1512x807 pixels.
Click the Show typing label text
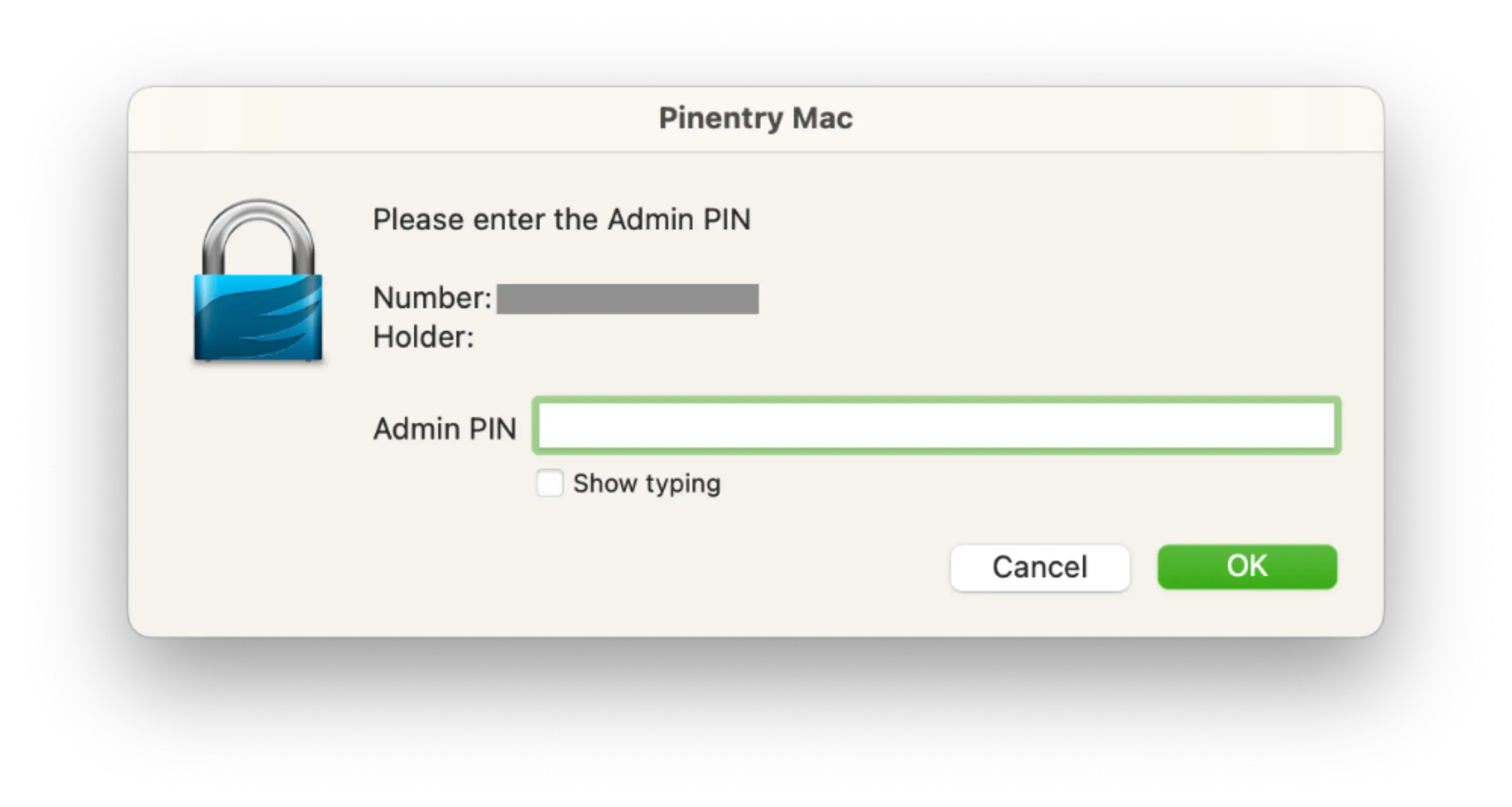[646, 483]
